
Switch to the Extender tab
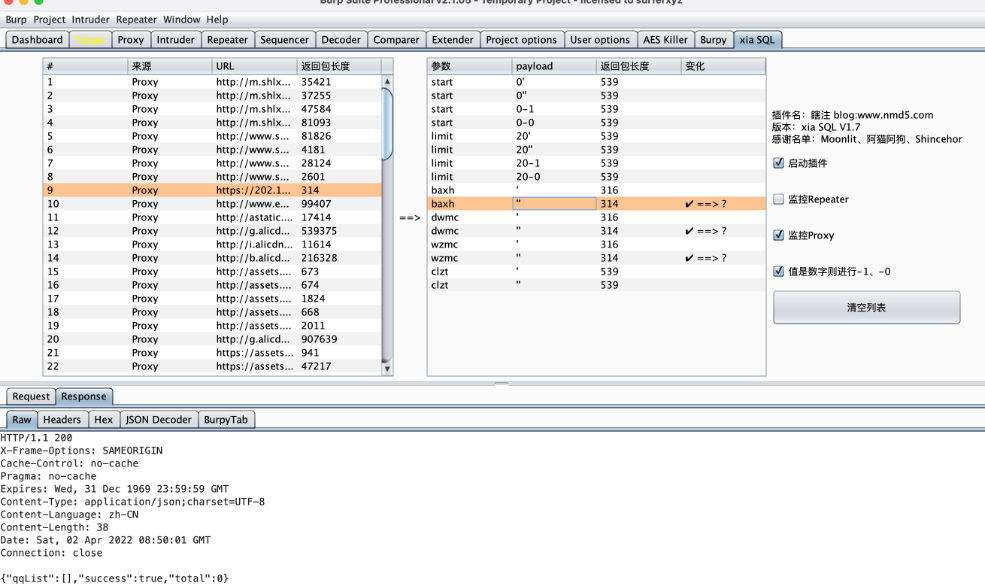click(453, 40)
